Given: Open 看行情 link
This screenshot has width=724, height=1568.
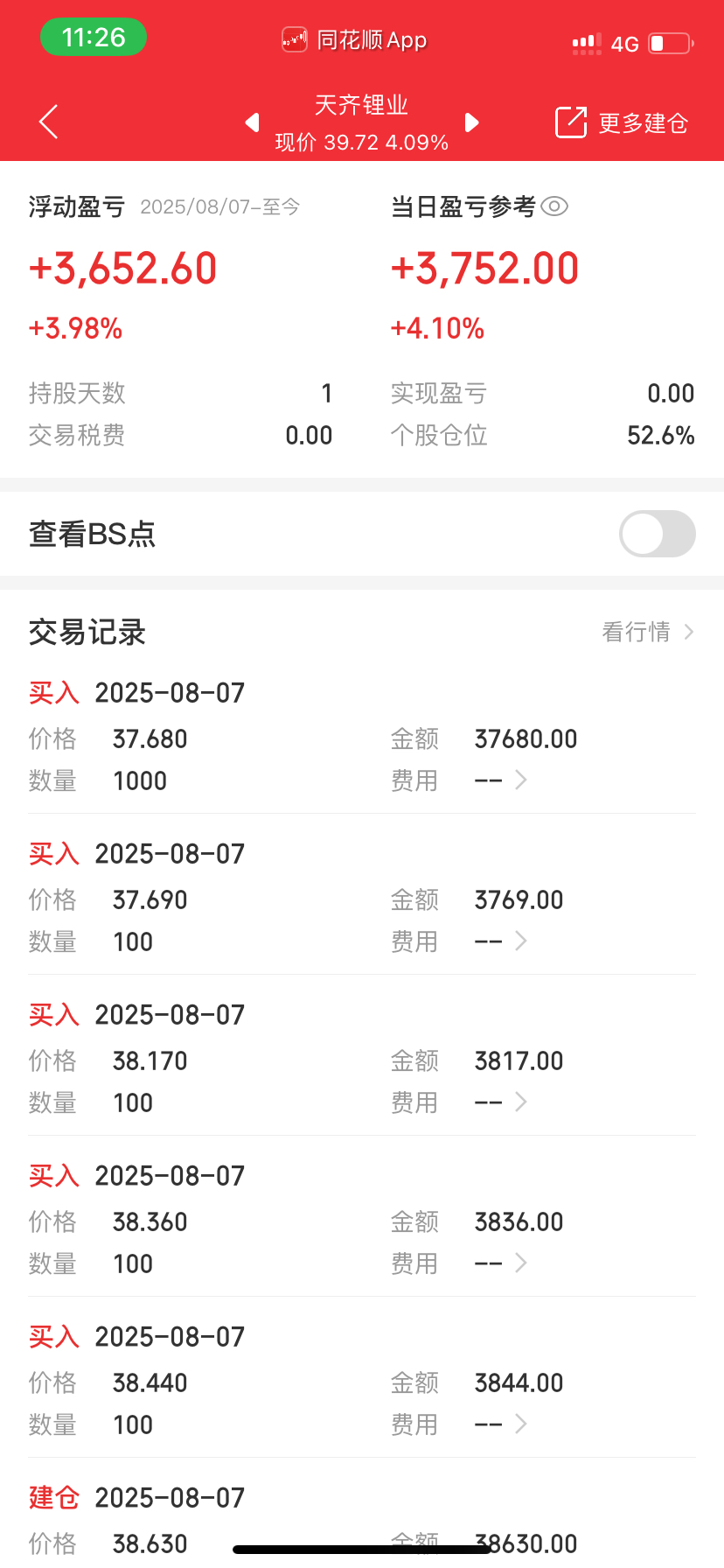Looking at the screenshot, I should click(647, 632).
